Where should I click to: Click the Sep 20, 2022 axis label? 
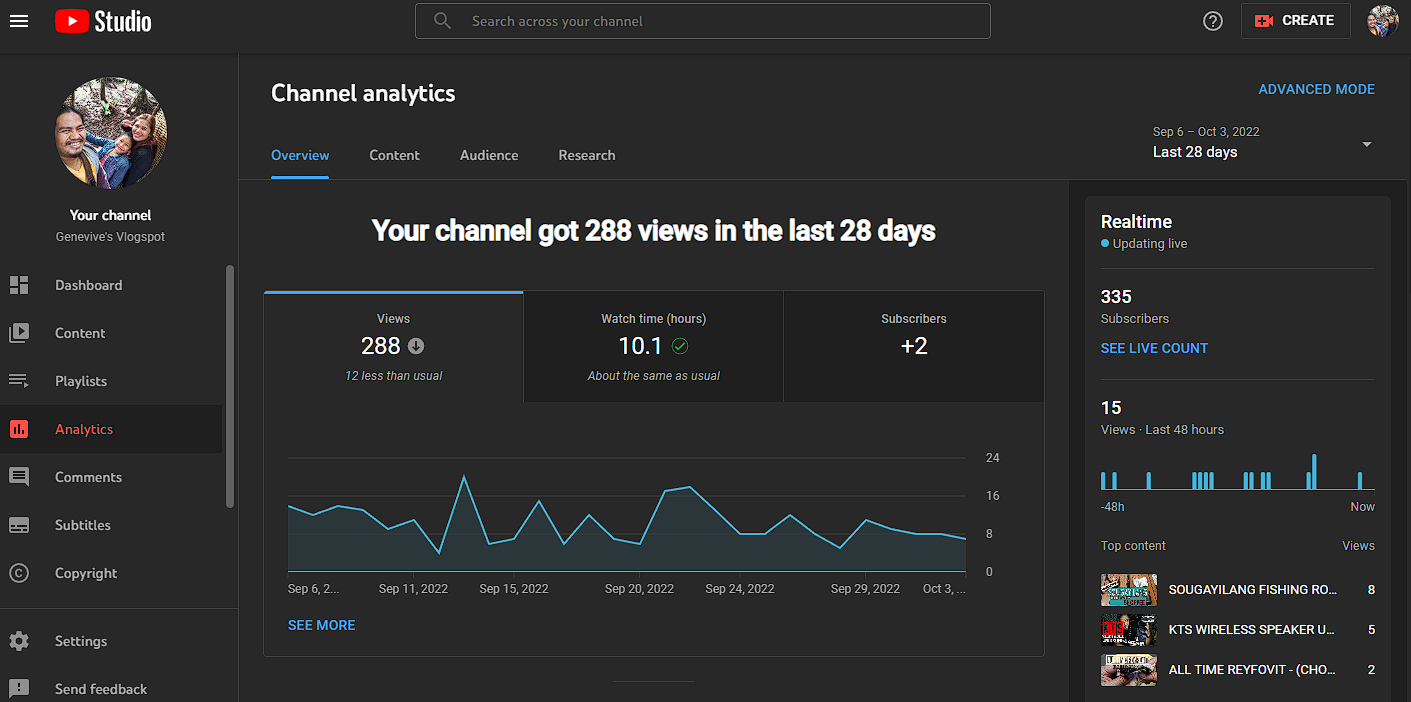640,589
